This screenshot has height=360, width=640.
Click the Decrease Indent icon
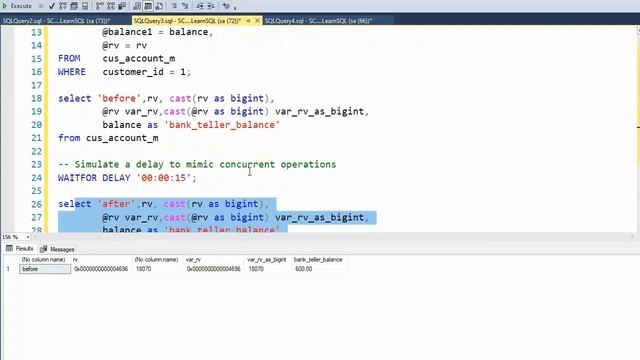coord(200,6)
